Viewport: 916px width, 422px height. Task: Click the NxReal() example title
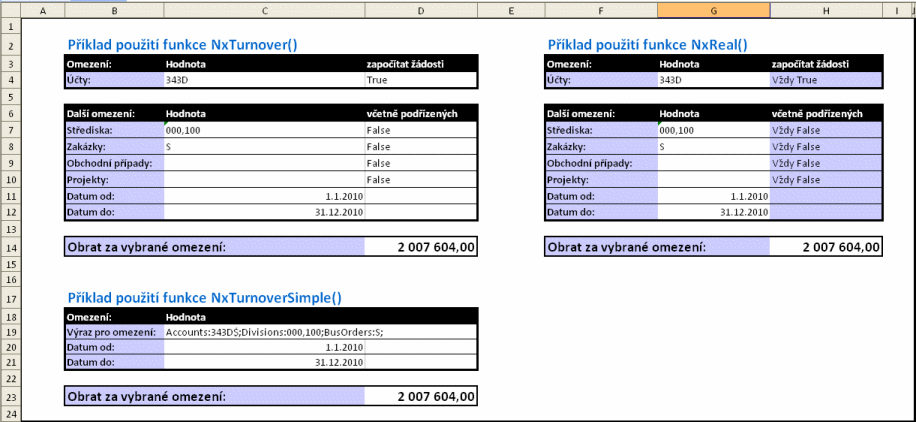click(x=648, y=45)
